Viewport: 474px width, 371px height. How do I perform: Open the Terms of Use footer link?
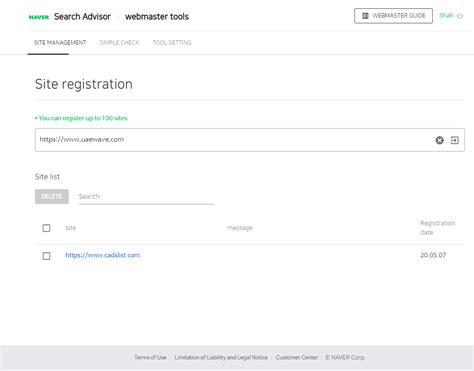click(x=150, y=357)
